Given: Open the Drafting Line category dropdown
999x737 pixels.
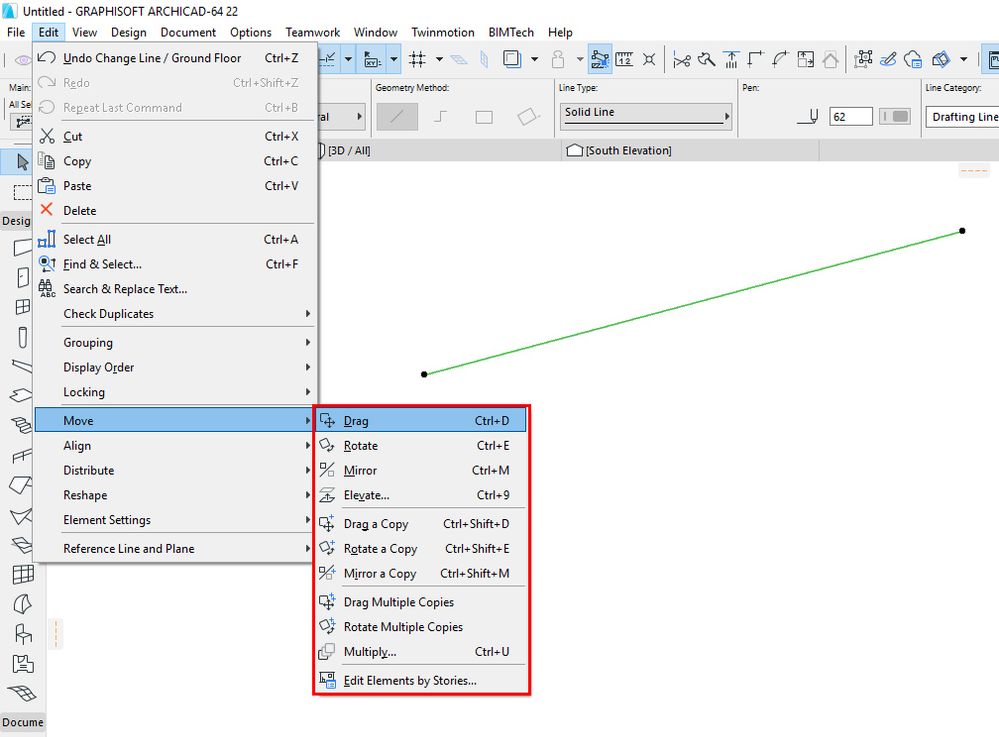Looking at the screenshot, I should 962,117.
